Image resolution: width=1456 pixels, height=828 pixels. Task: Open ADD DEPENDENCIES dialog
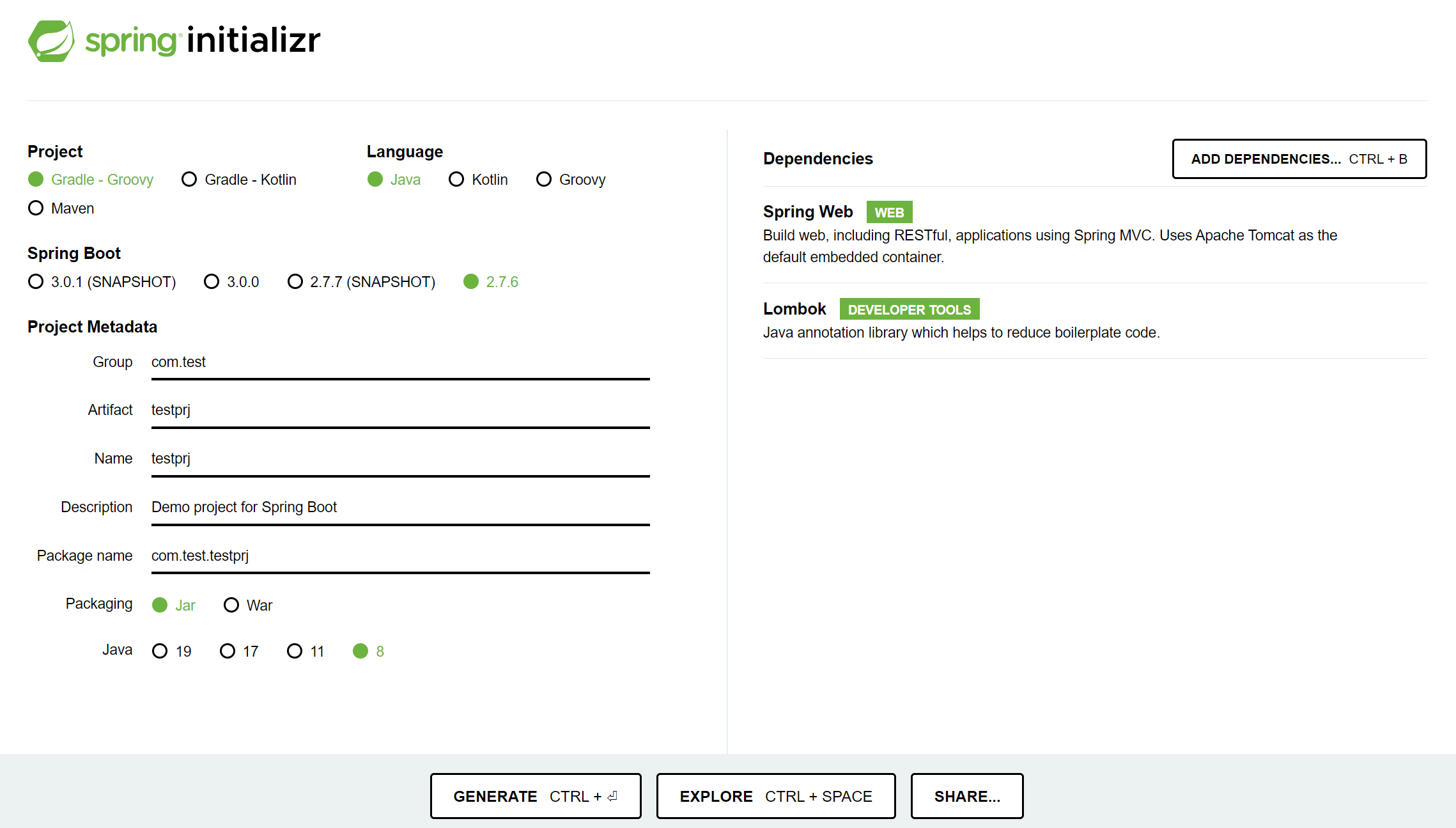[1299, 159]
